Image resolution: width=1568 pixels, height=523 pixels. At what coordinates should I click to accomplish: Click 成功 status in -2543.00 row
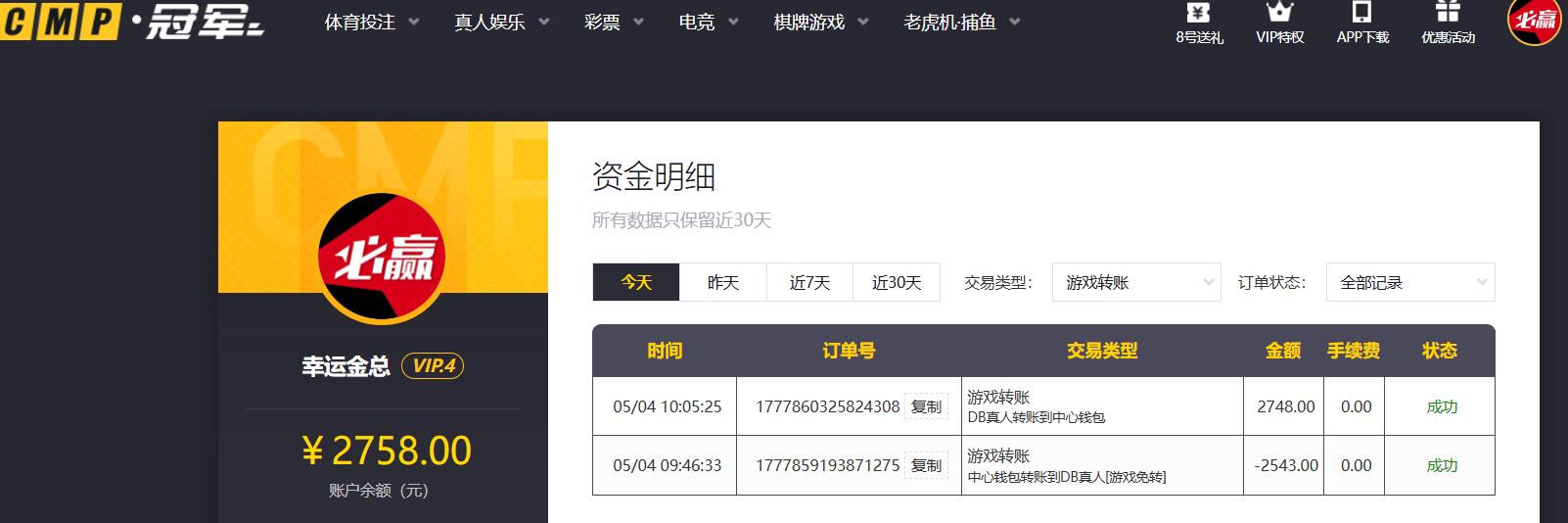1442,465
